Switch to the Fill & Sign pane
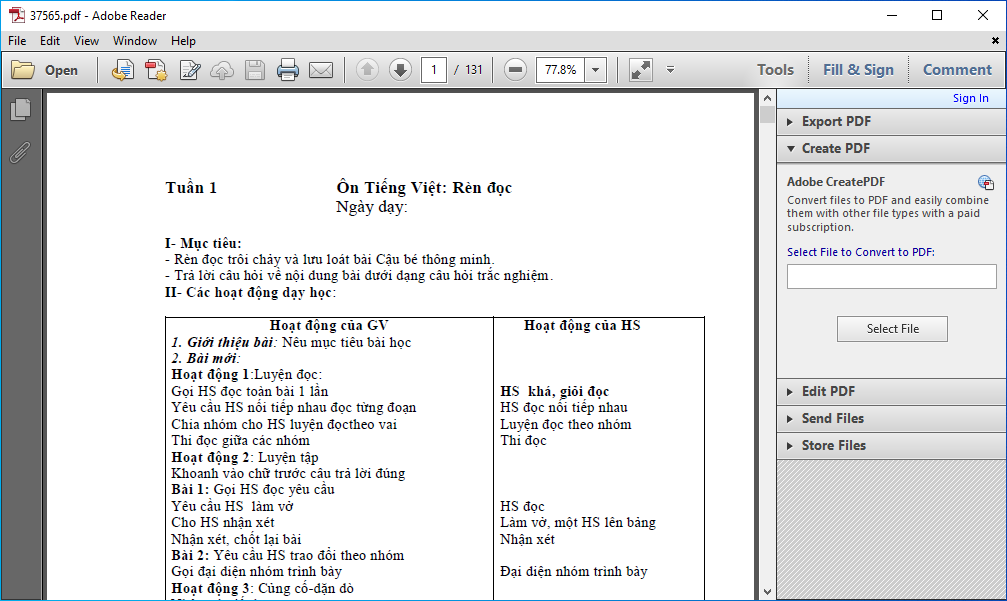Viewport: 1007px width, 601px height. pyautogui.click(x=858, y=70)
